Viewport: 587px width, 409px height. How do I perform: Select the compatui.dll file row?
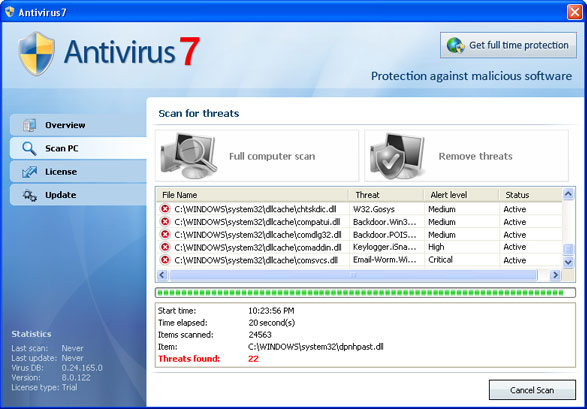coord(359,222)
